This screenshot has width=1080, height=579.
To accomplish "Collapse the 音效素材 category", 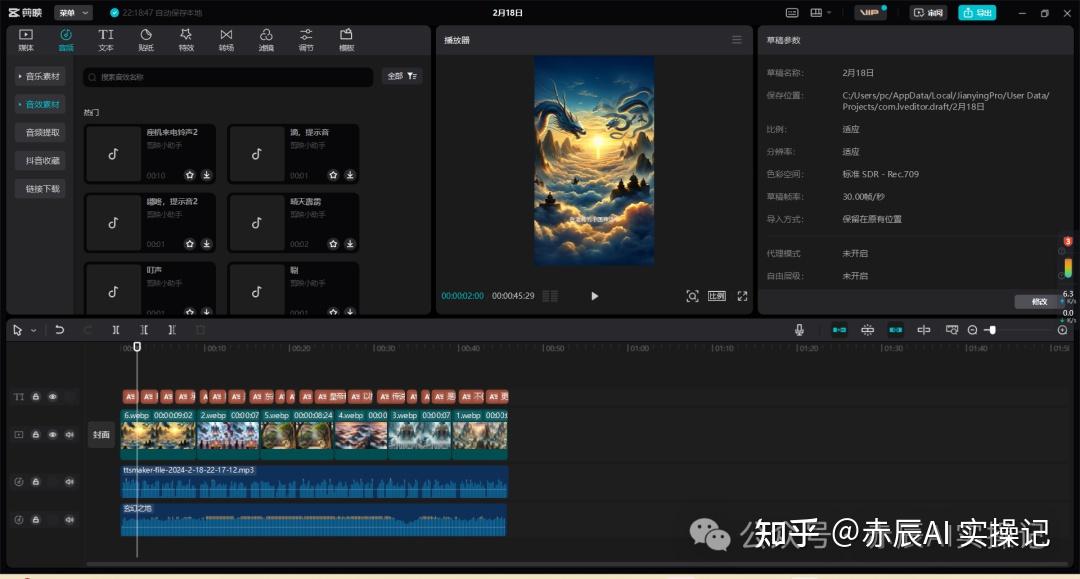I will click(x=40, y=104).
